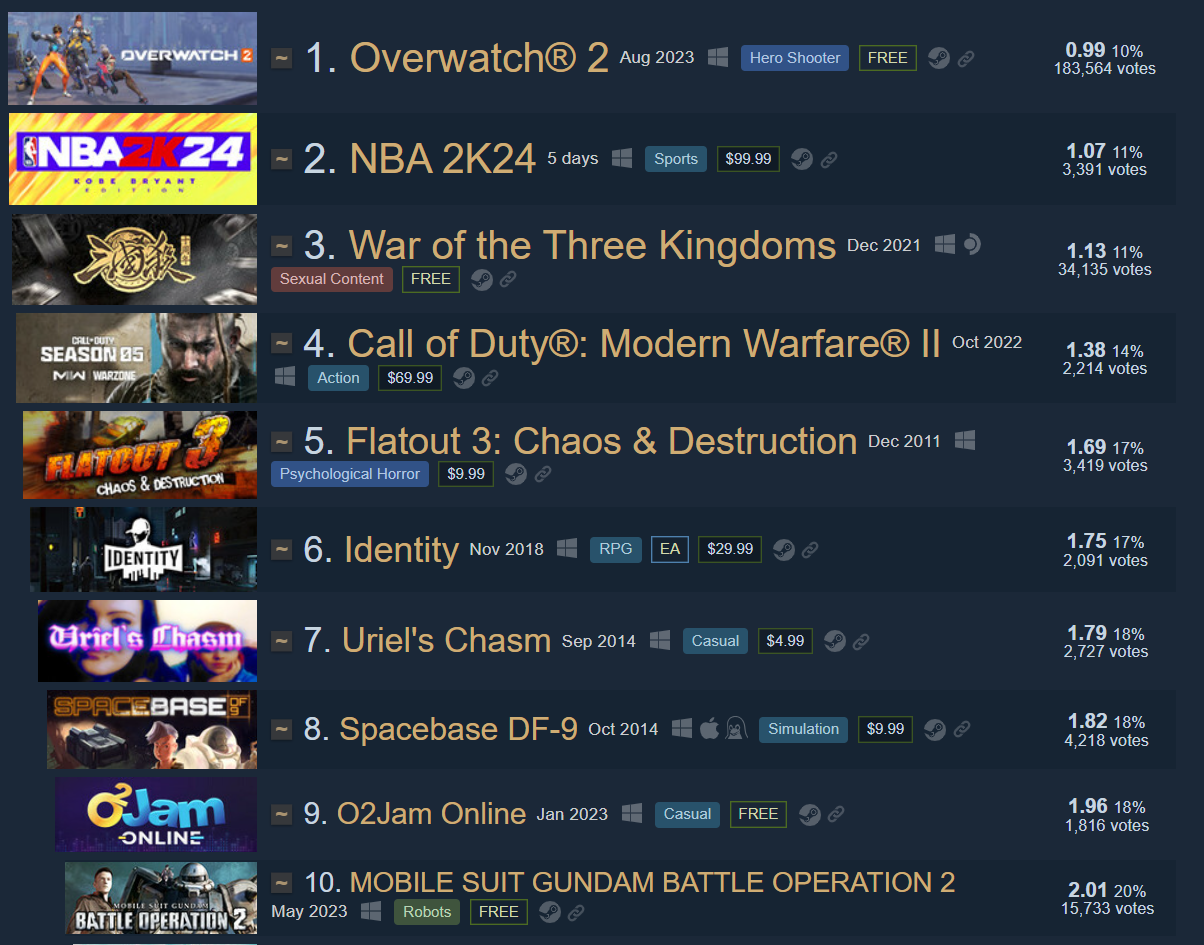The height and width of the screenshot is (945, 1204).
Task: Click the $69.99 price for Call of Duty
Action: click(x=410, y=377)
